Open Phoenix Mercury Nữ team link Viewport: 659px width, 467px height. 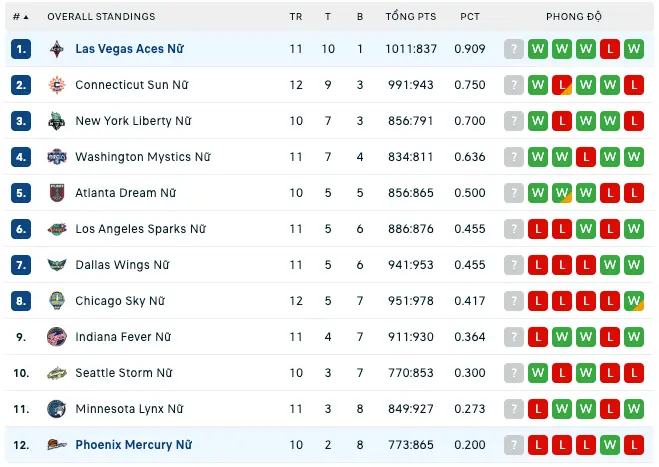(133, 445)
